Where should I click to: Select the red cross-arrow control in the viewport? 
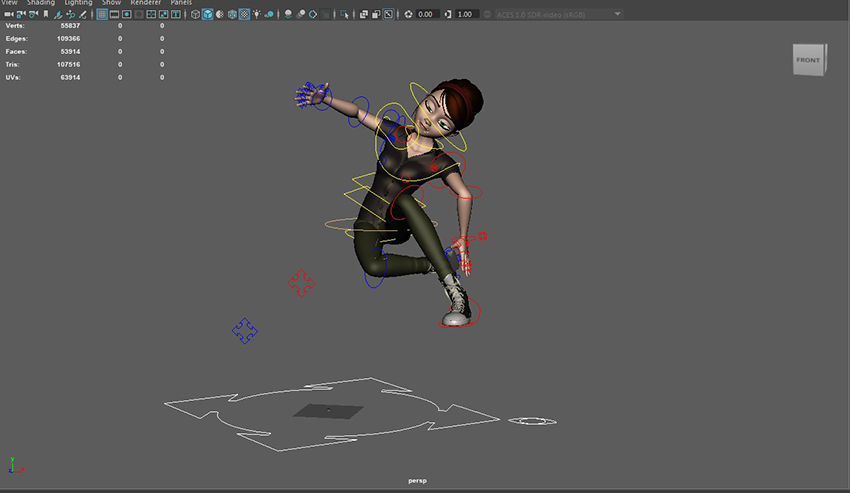point(301,283)
